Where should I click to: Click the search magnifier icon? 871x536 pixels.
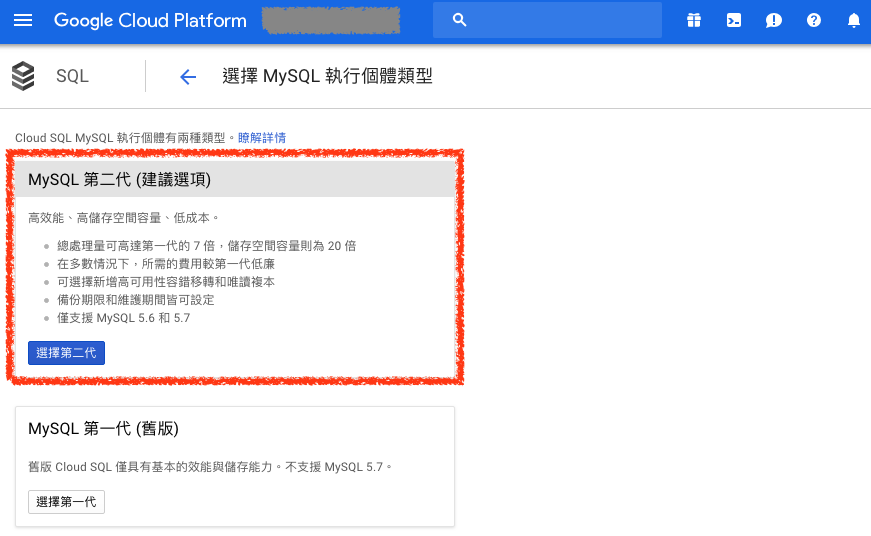tap(460, 20)
